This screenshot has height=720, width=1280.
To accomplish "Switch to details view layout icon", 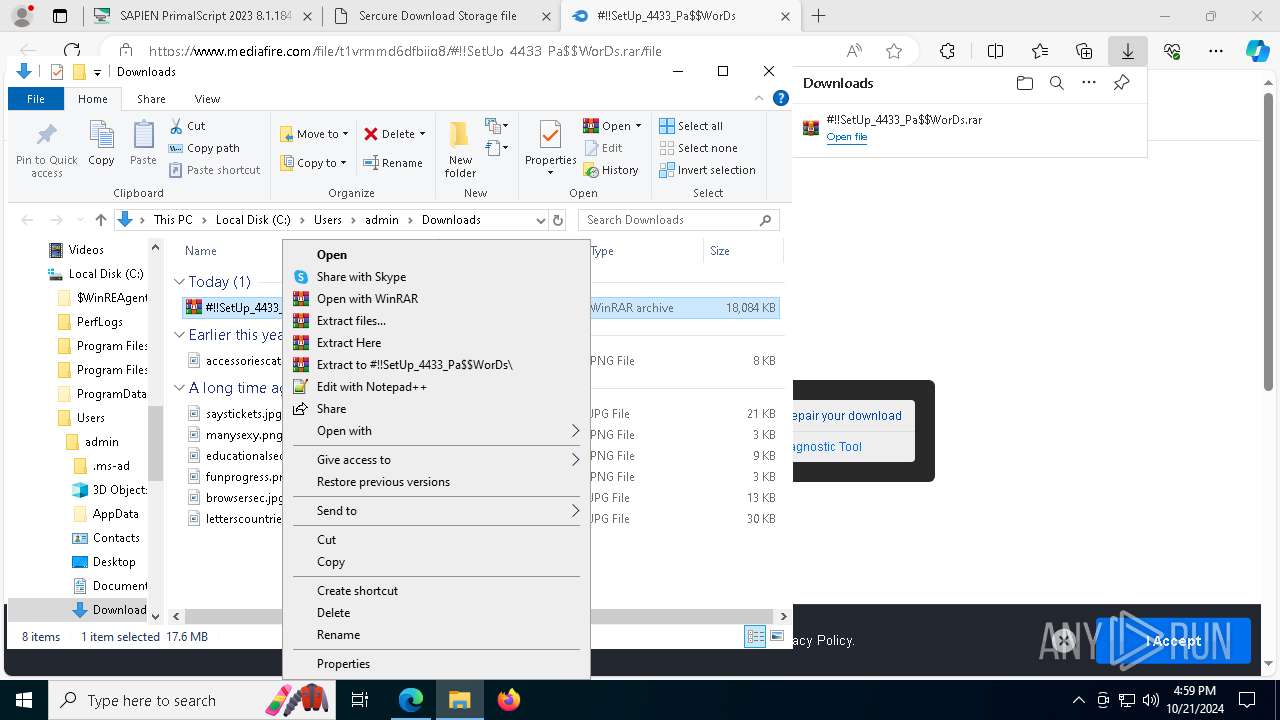I will [755, 636].
